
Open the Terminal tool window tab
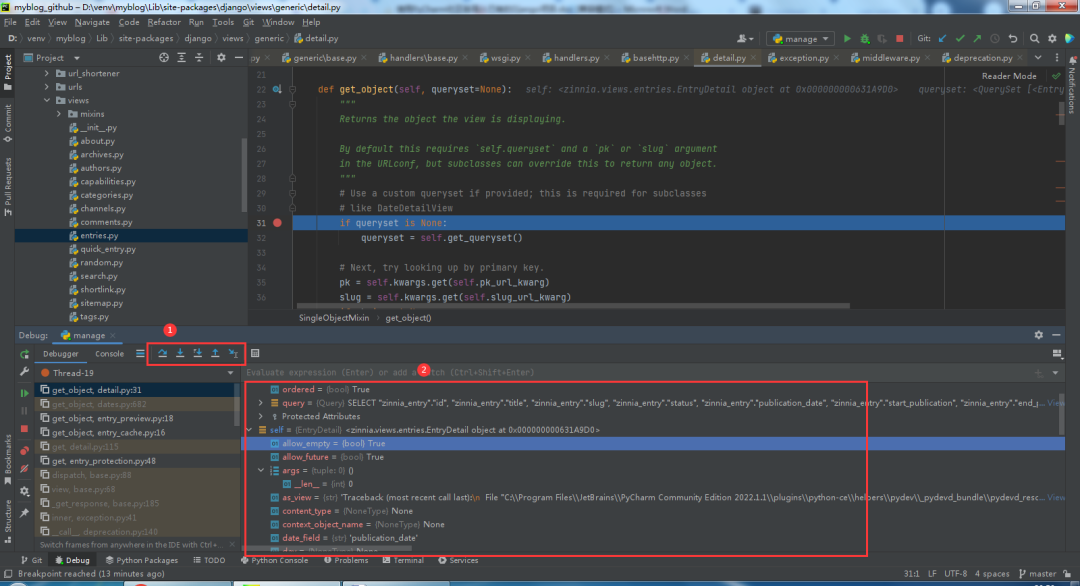(403, 561)
